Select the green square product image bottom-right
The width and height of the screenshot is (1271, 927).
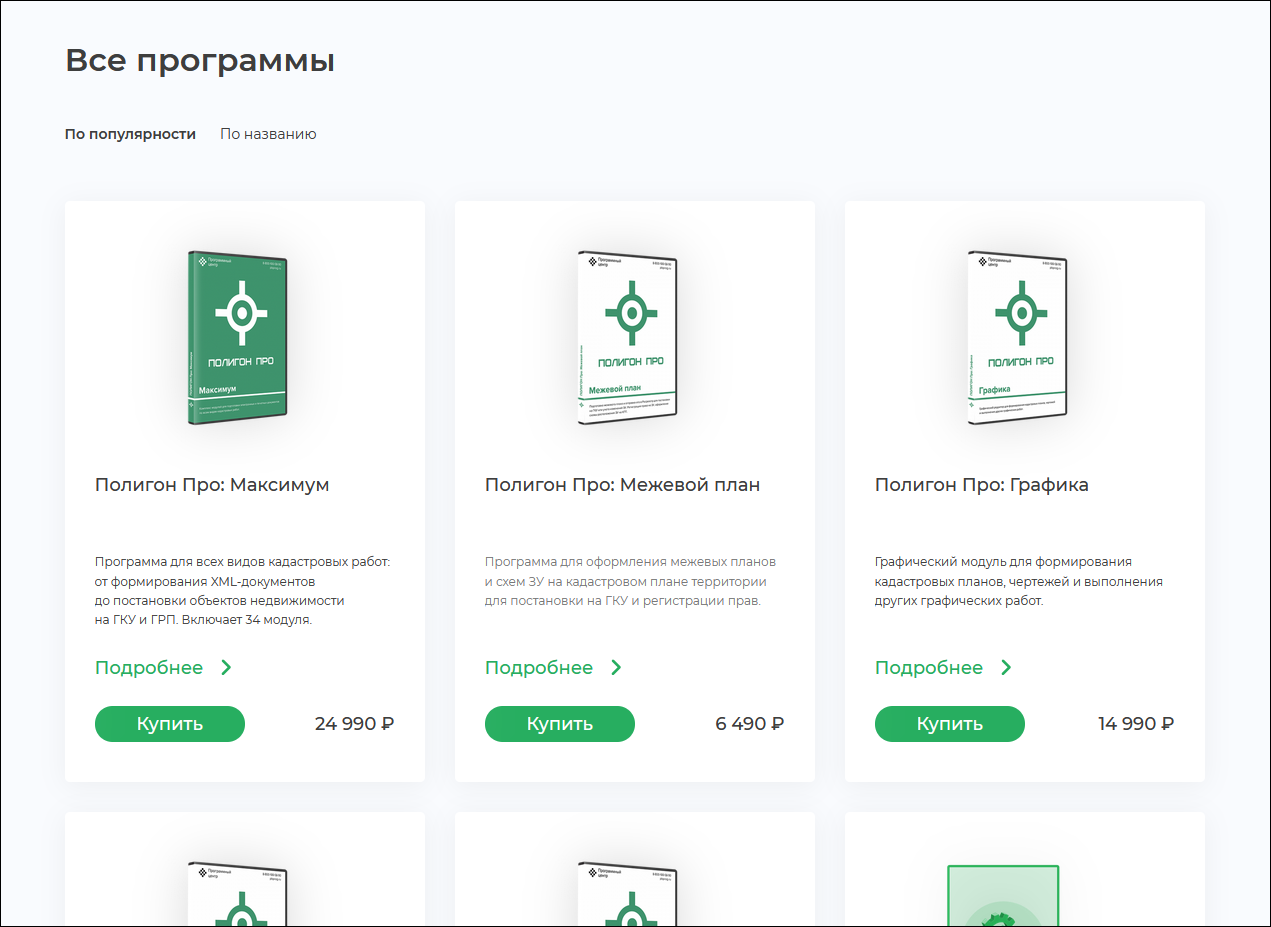1003,895
